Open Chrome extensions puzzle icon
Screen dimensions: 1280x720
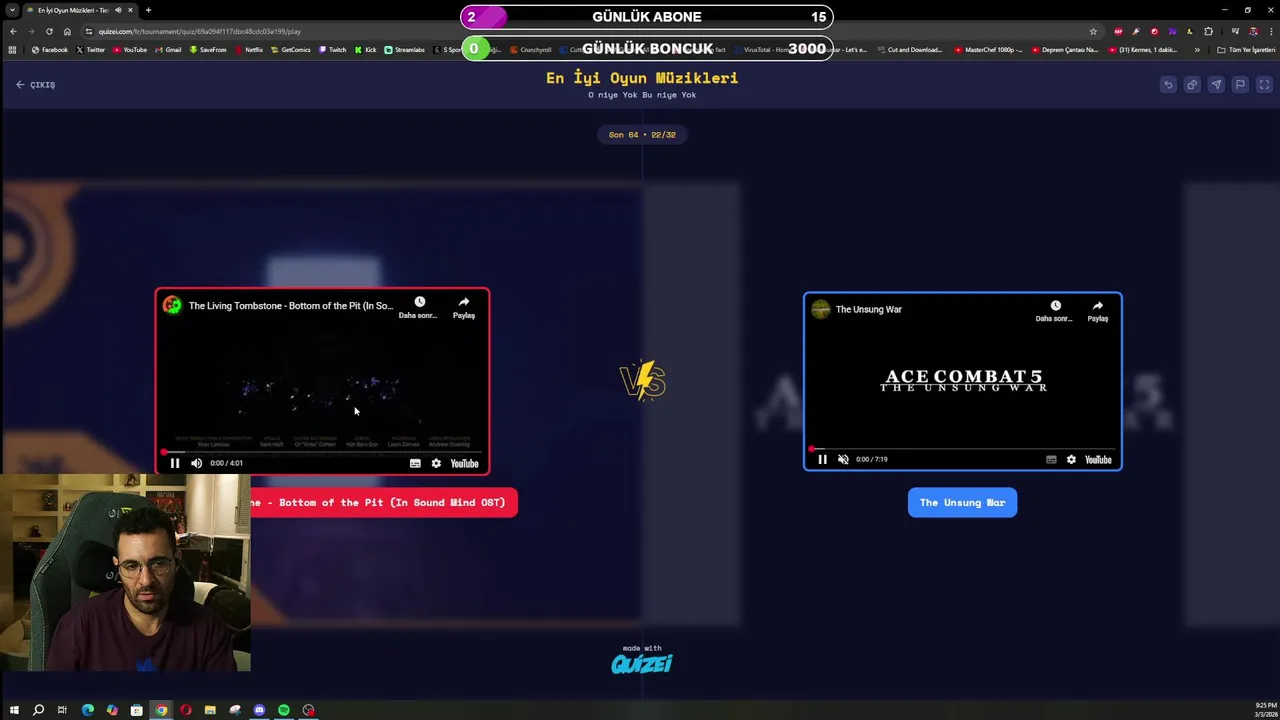pyautogui.click(x=1208, y=31)
